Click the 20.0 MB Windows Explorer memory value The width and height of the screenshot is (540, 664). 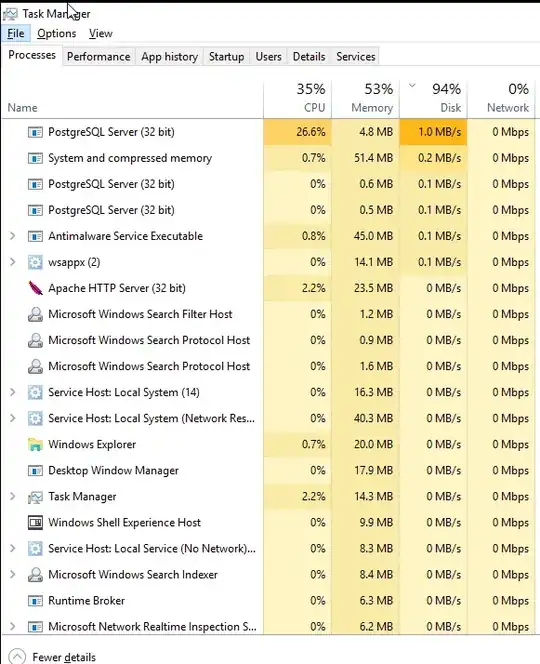pos(374,445)
